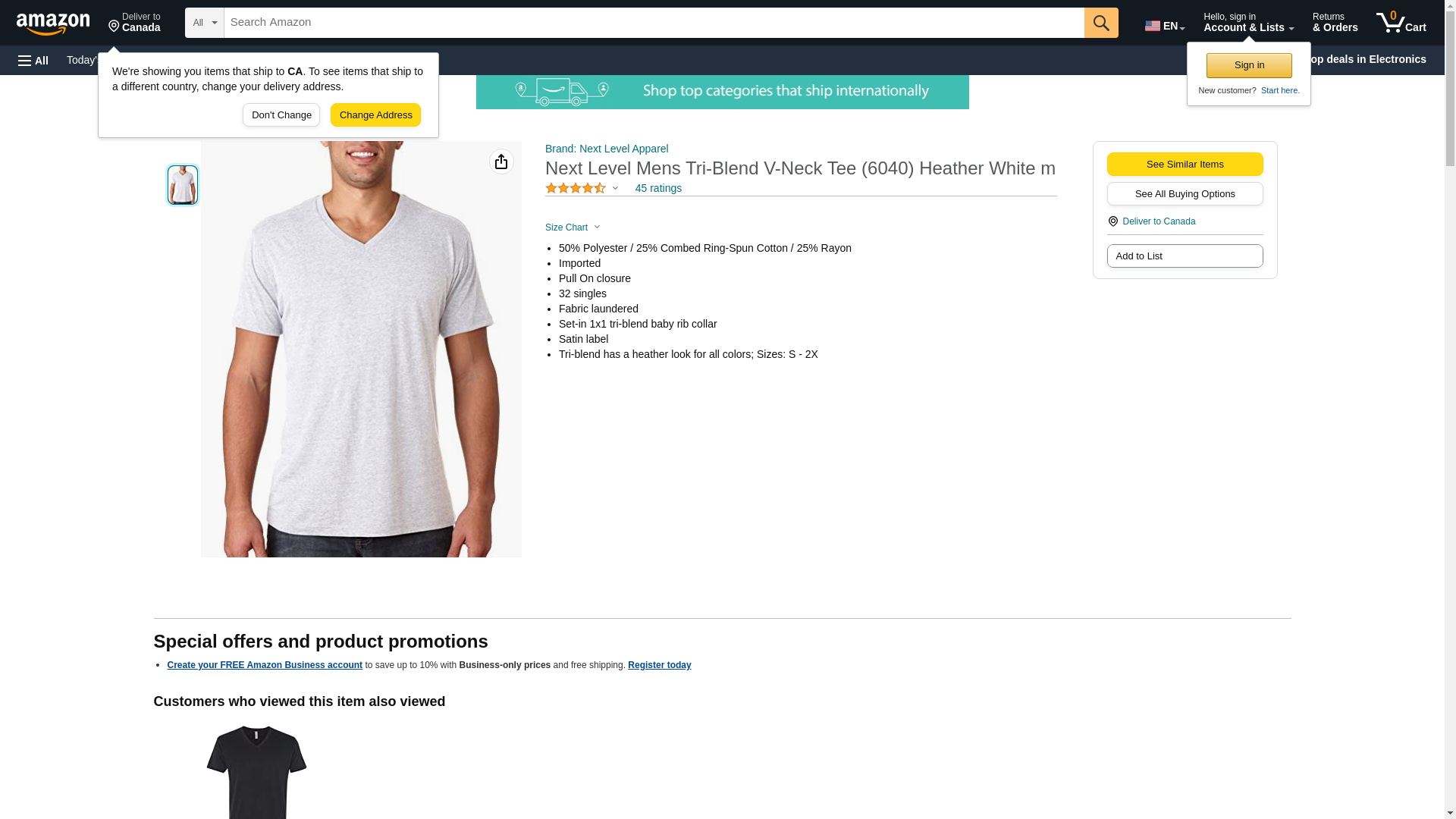Viewport: 1456px width, 819px height.
Task: Click the Don't Change button
Action: coord(281,115)
